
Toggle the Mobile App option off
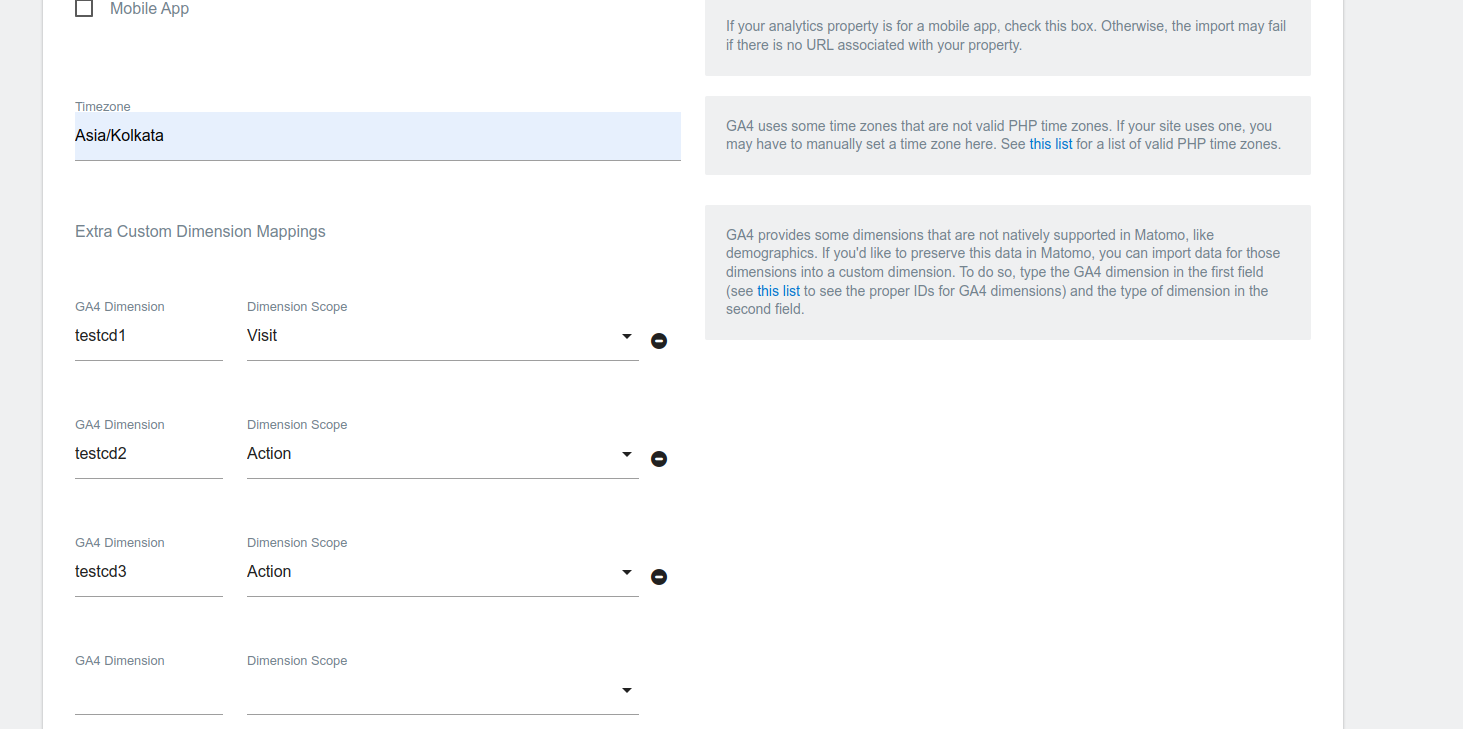tap(84, 8)
